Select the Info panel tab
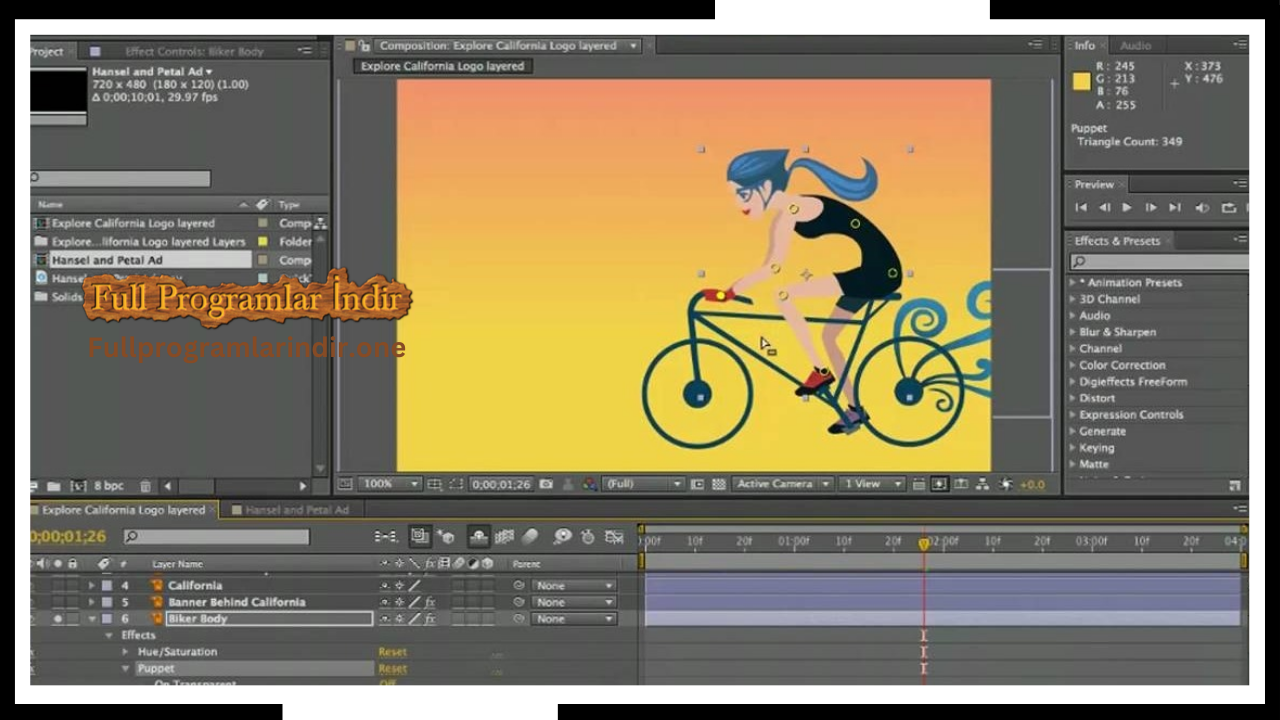Viewport: 1280px width, 720px height. tap(1084, 46)
